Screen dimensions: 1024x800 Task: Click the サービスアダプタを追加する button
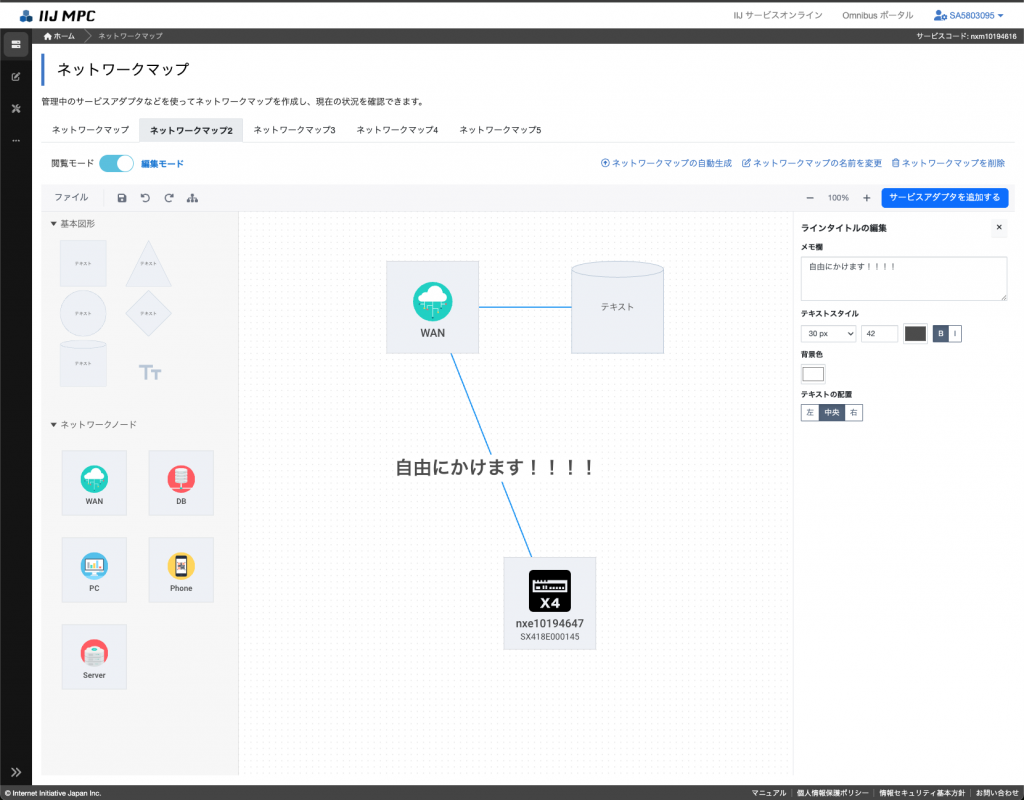tap(944, 198)
